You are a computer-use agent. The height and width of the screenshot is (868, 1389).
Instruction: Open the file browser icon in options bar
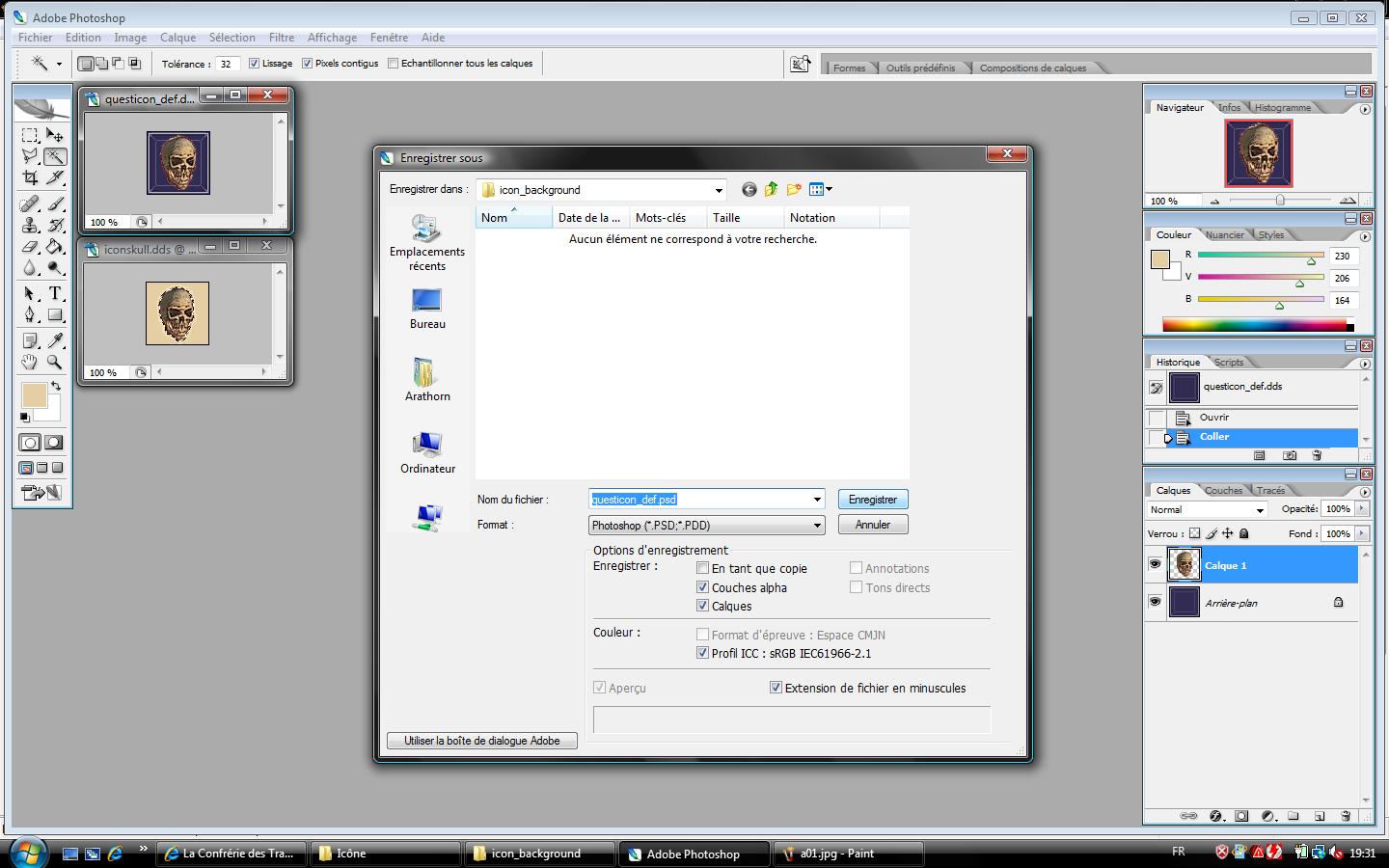point(800,65)
